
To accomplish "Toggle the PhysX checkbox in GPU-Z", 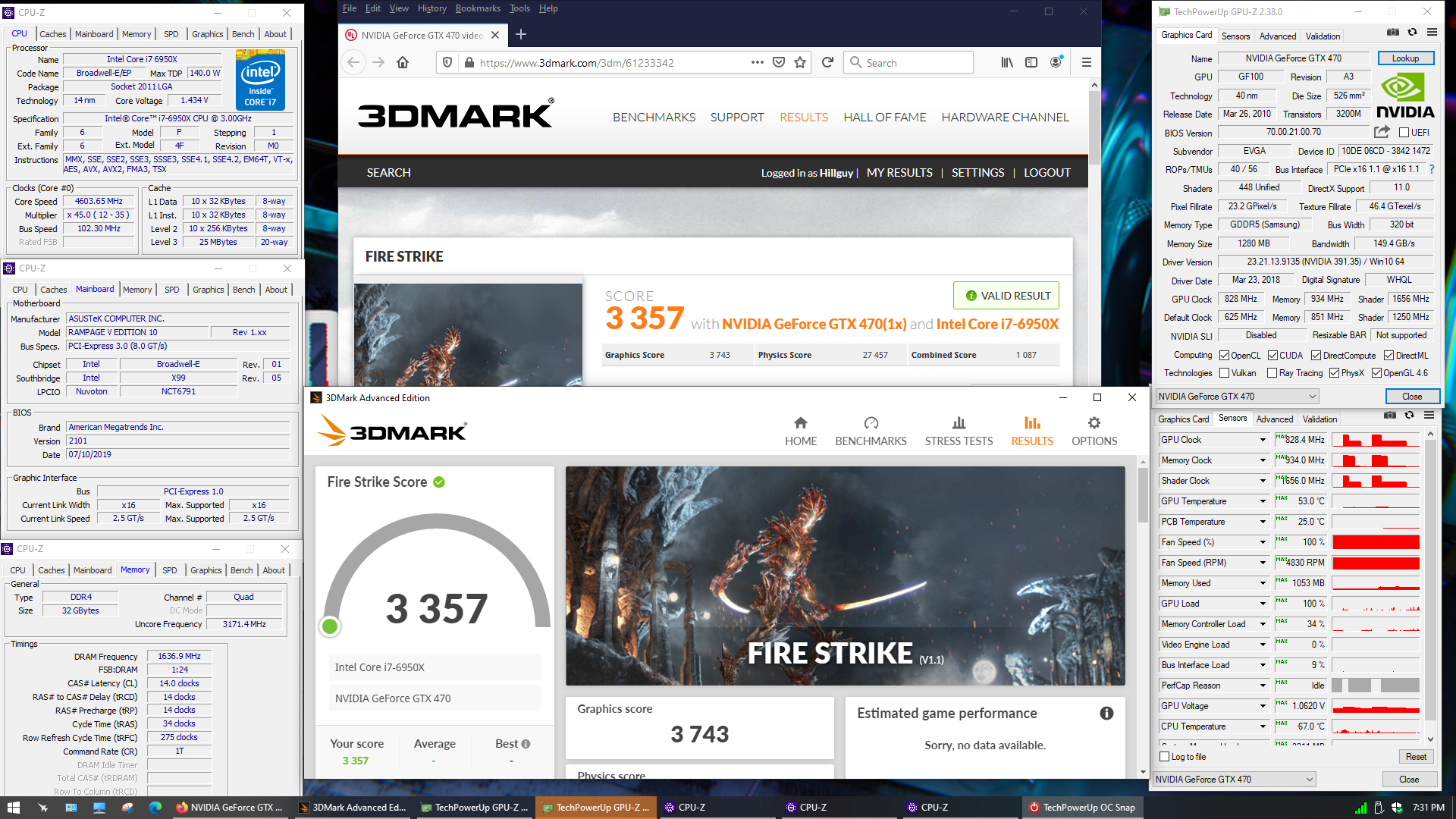I will [x=1334, y=373].
